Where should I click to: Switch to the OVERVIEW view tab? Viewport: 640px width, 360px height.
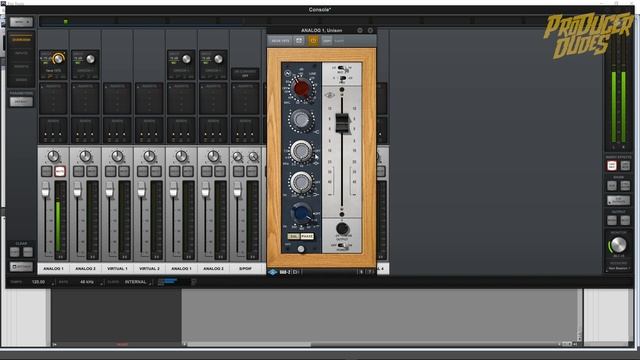point(21,40)
